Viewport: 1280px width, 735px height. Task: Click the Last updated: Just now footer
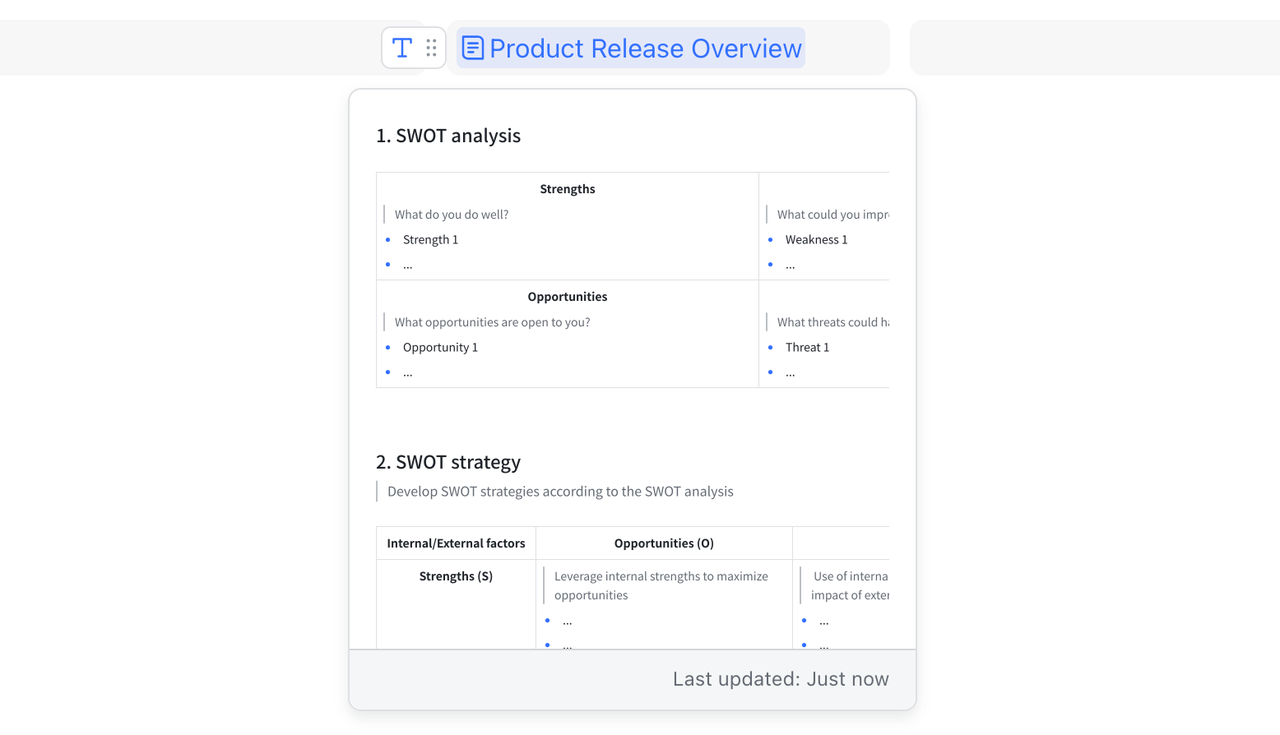click(x=781, y=679)
